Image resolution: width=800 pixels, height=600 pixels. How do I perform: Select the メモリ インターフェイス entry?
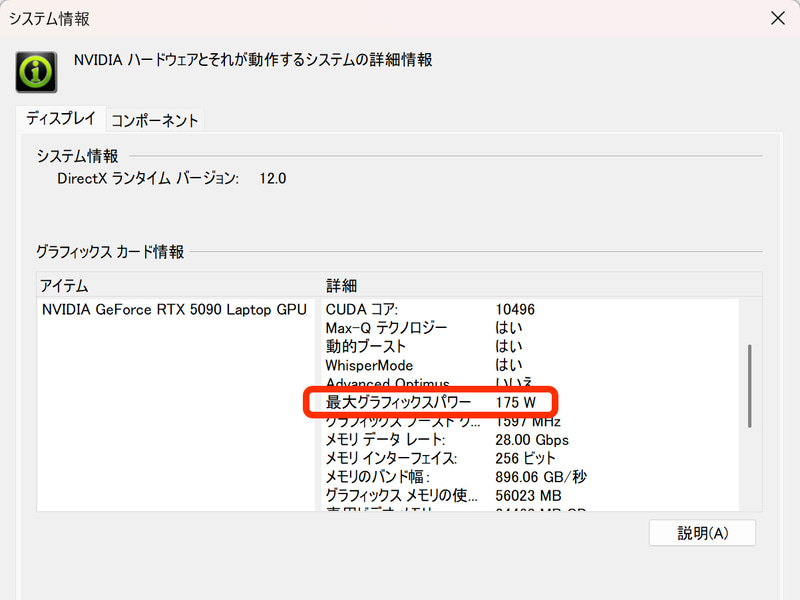tap(420, 455)
